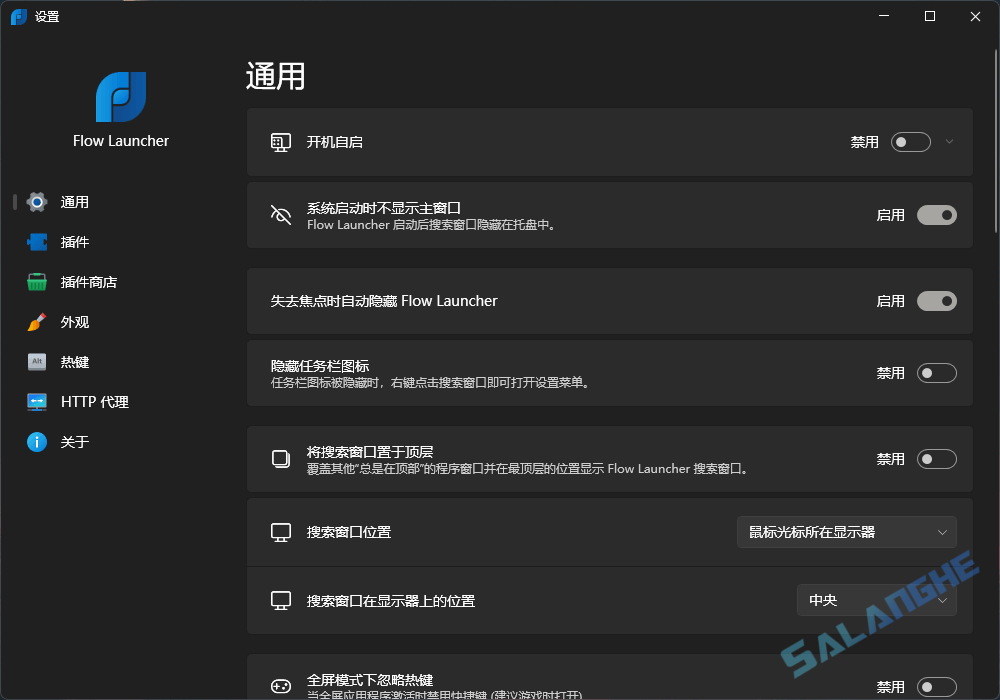
Task: Toggle off 系统启动时不显示主窗口
Action: [x=936, y=214]
